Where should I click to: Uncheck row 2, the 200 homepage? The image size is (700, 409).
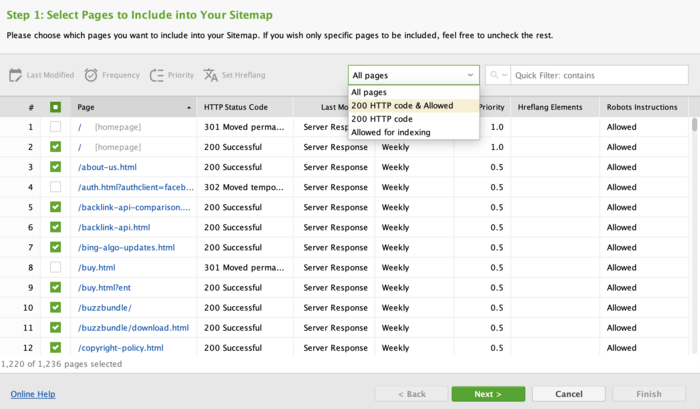tap(55, 147)
